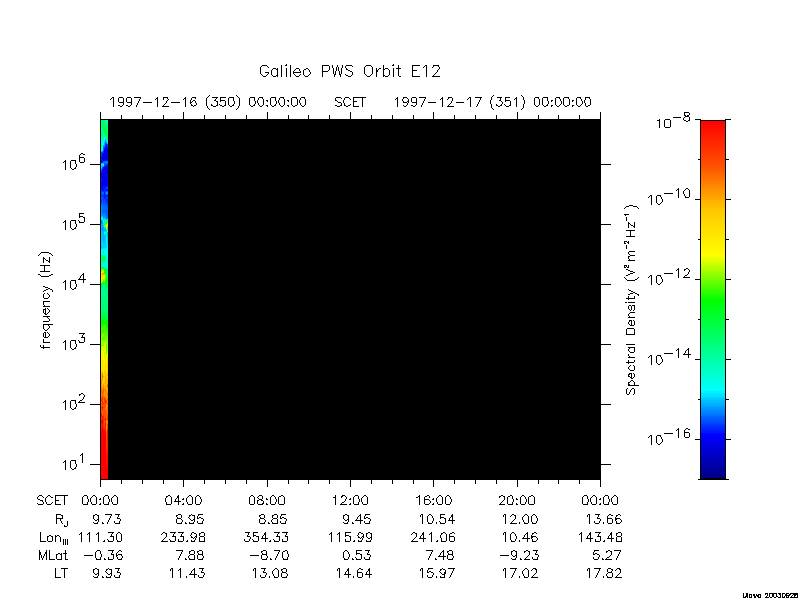Viewport: 800px width, 600px height.
Task: Click the 10^2 frequency tick label
Action: click(74, 403)
